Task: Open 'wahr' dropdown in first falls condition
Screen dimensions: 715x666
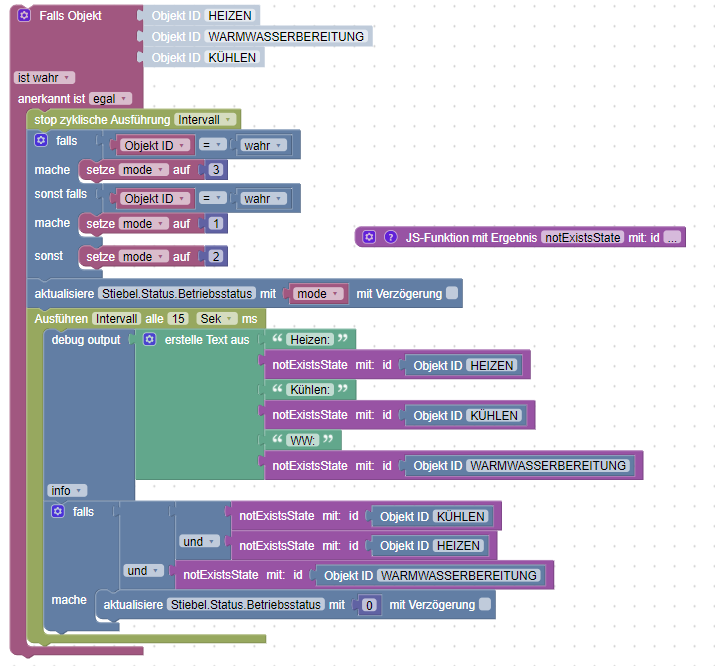Action: (x=264, y=145)
